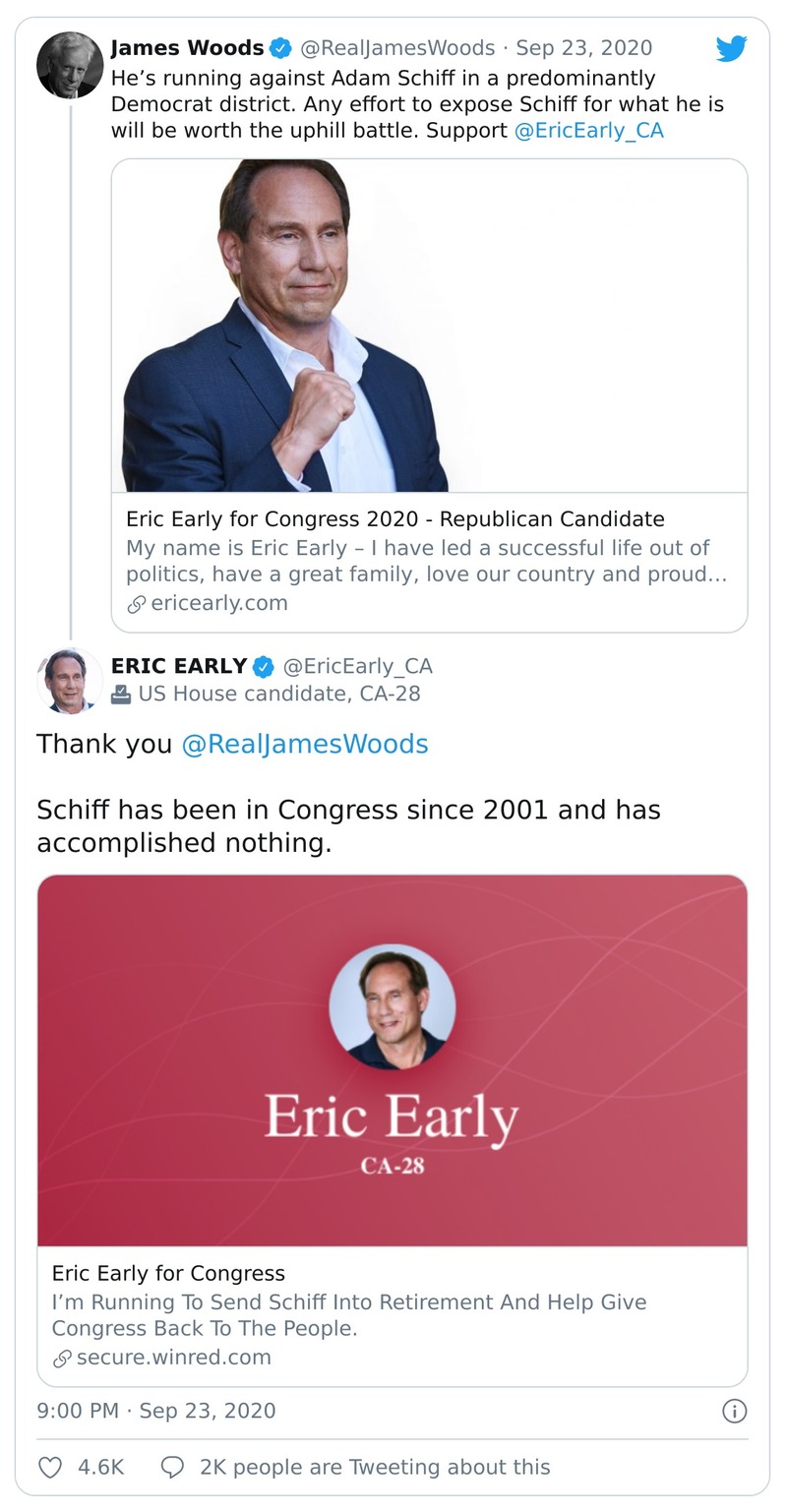This screenshot has width=787, height=1512.
Task: Click the Eric Early fist photo card
Action: click(x=429, y=326)
